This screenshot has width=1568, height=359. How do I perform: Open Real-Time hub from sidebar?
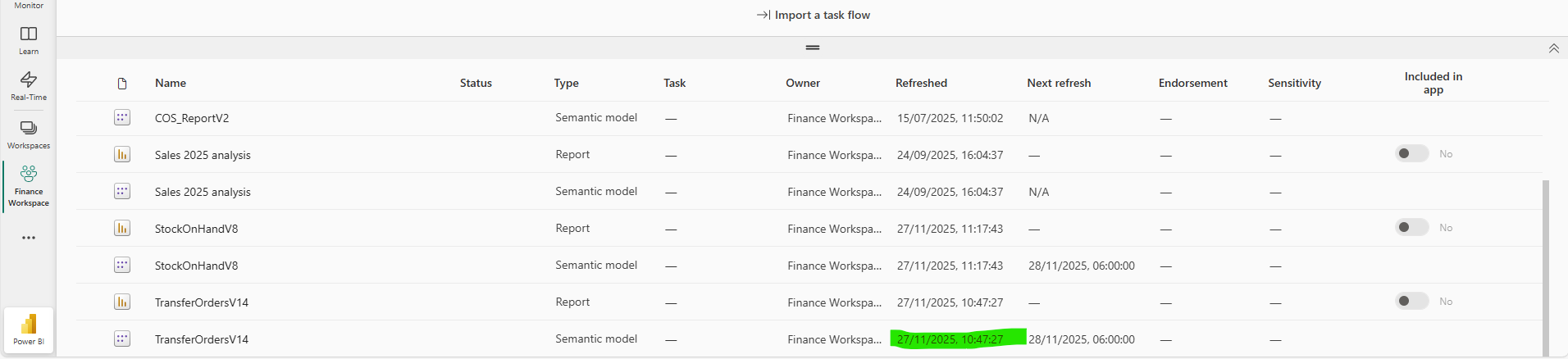pos(29,84)
